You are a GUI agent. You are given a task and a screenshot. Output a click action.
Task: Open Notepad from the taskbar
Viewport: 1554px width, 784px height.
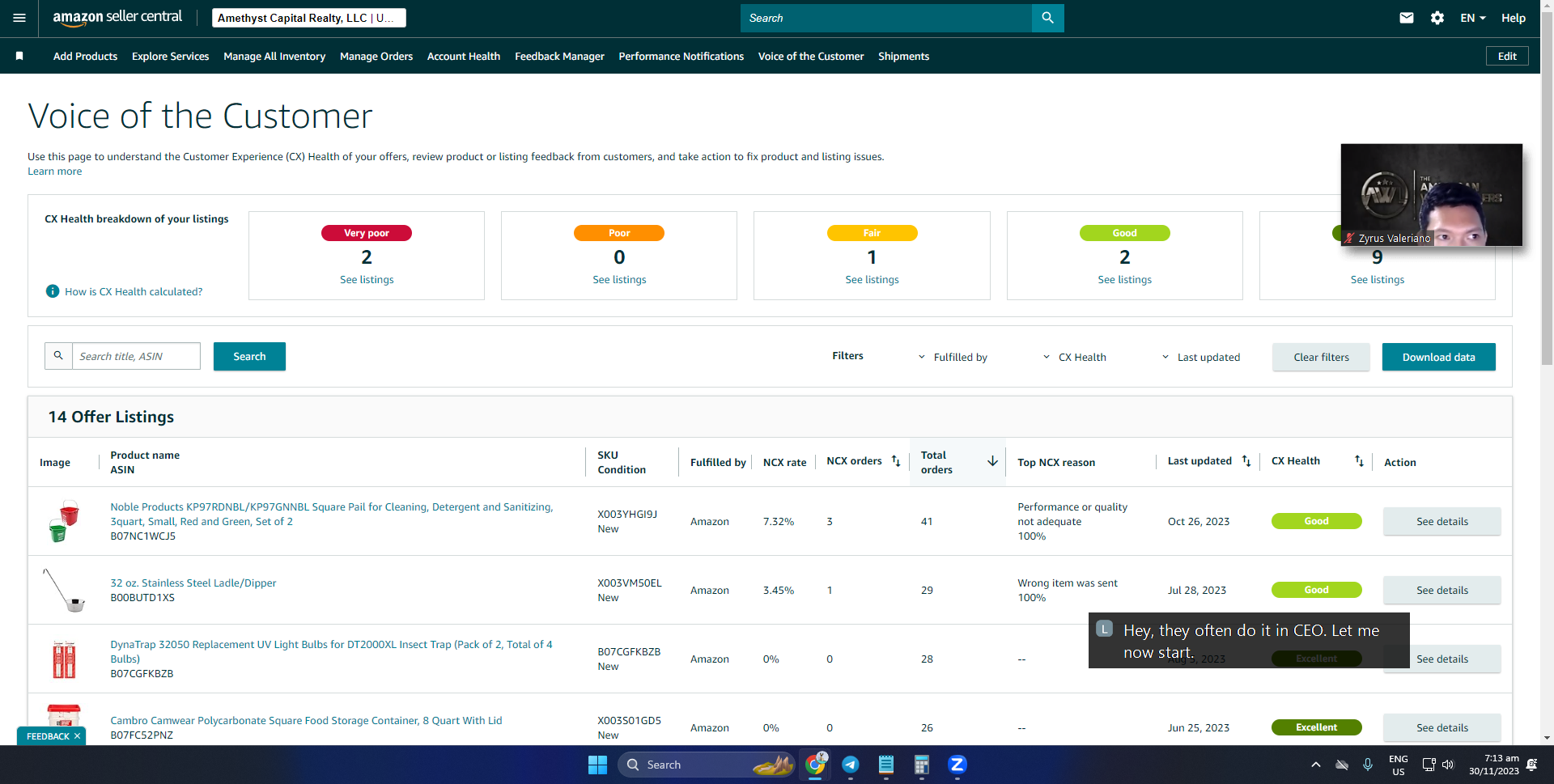click(x=886, y=765)
